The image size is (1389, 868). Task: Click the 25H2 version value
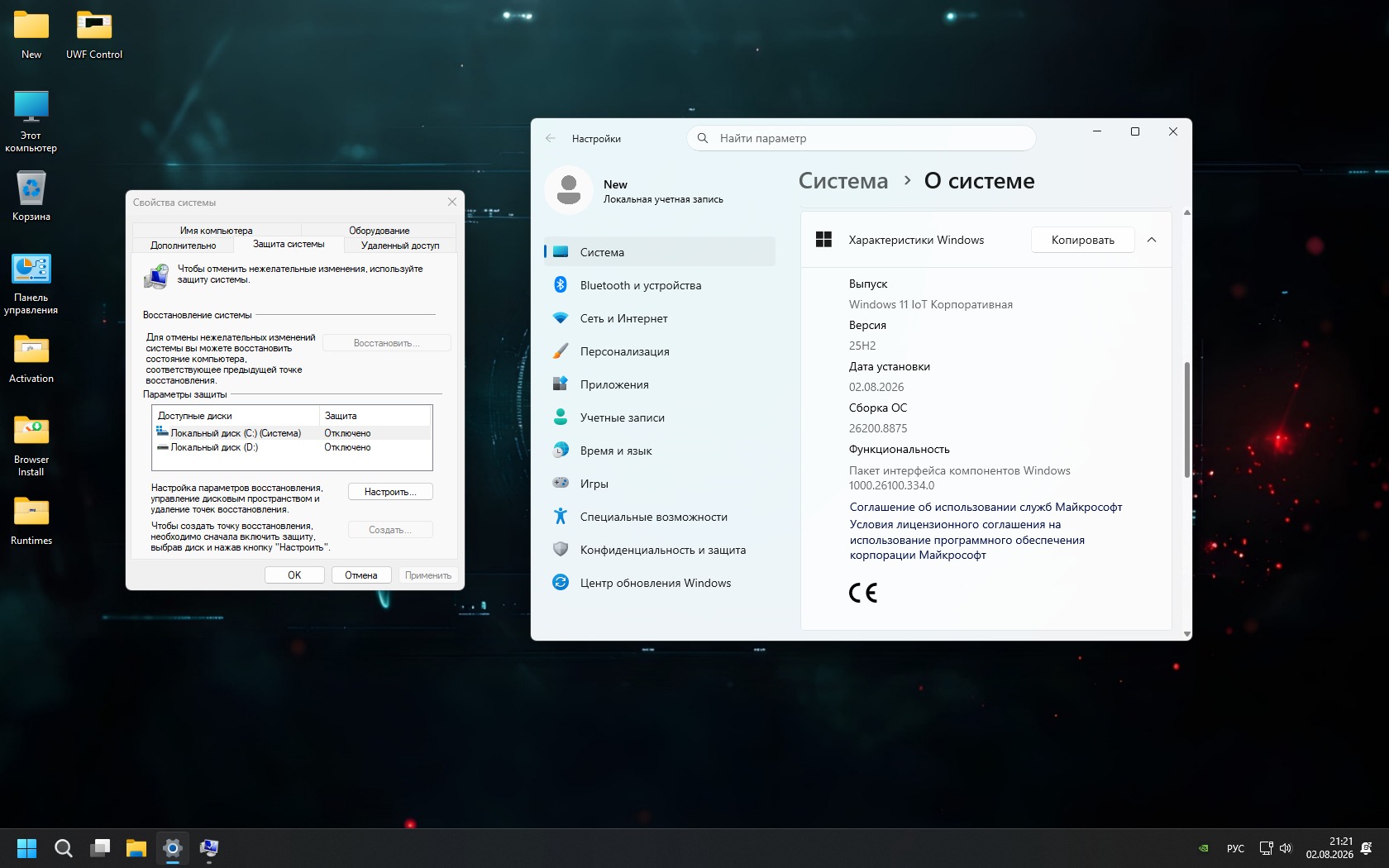click(x=862, y=346)
